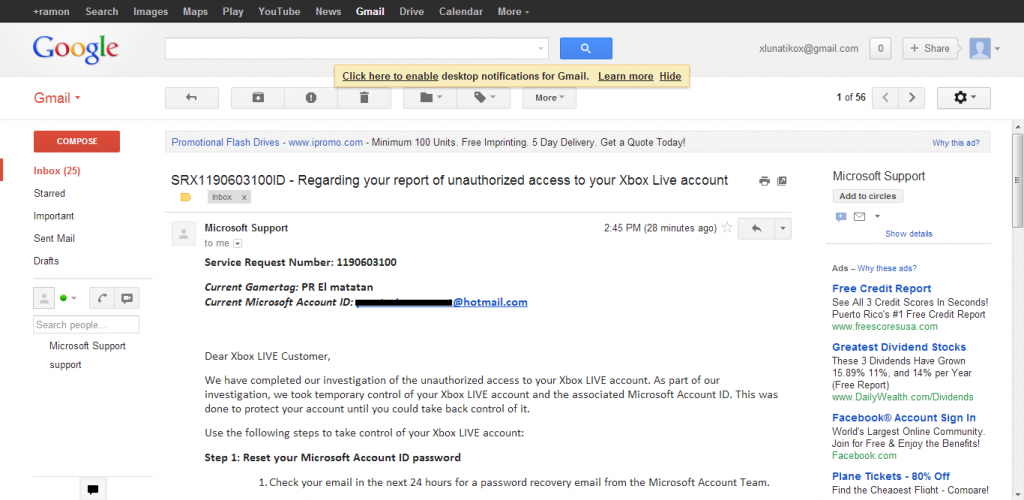Click the chat bubble icon at bottom left
1024x500 pixels.
coord(93,490)
